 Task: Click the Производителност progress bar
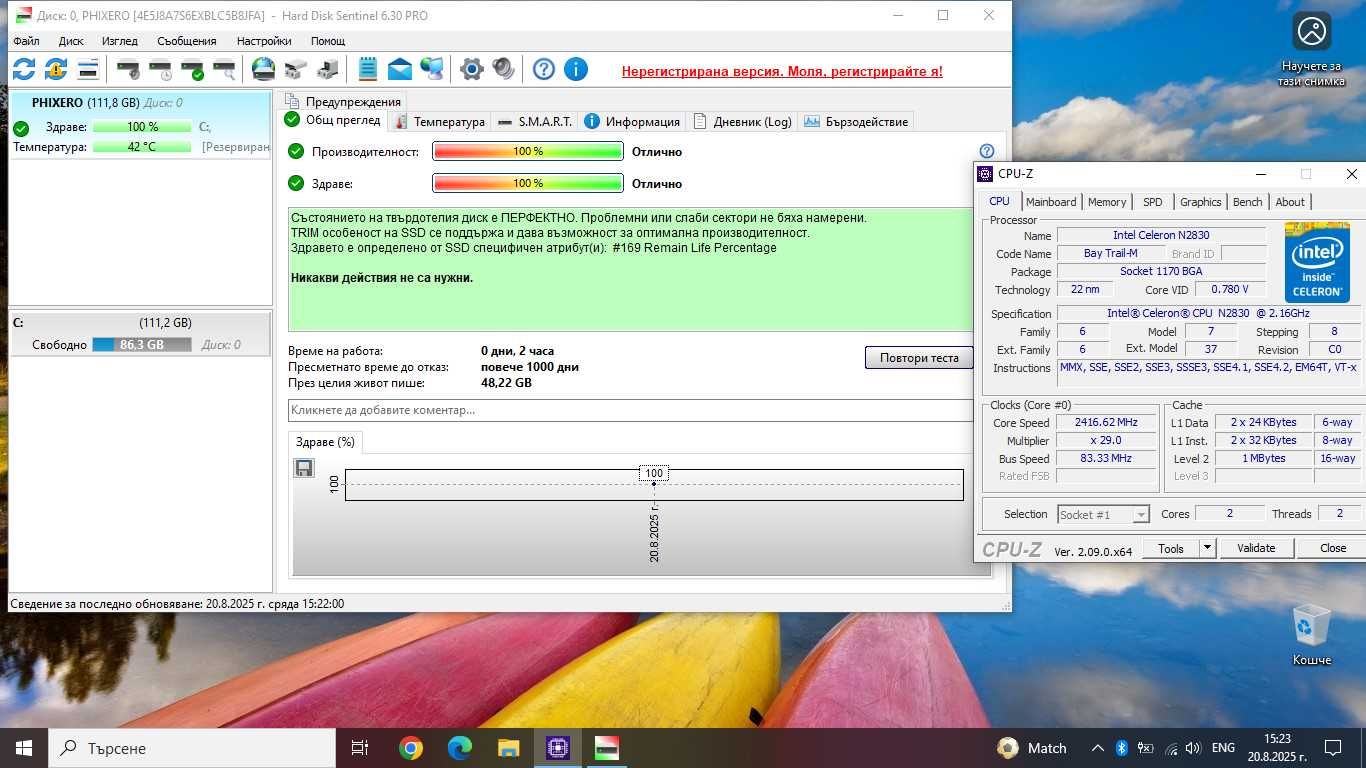coord(528,151)
